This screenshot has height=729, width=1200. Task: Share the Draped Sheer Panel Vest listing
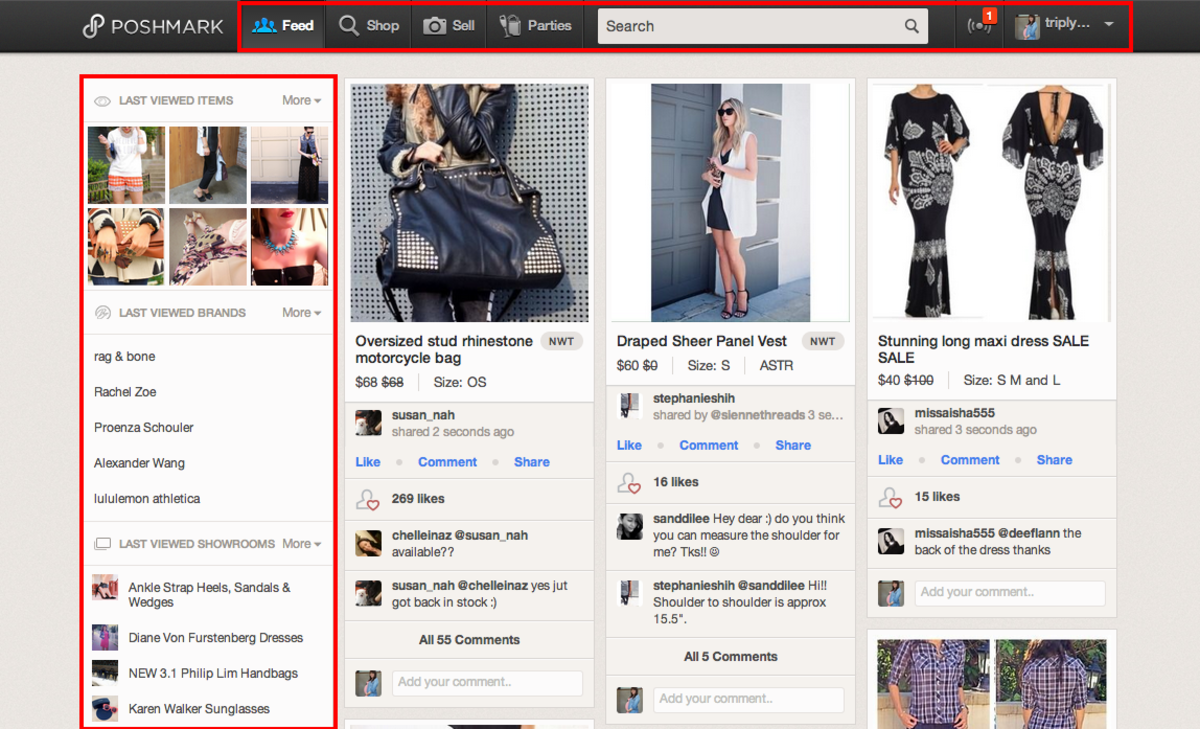(x=792, y=445)
